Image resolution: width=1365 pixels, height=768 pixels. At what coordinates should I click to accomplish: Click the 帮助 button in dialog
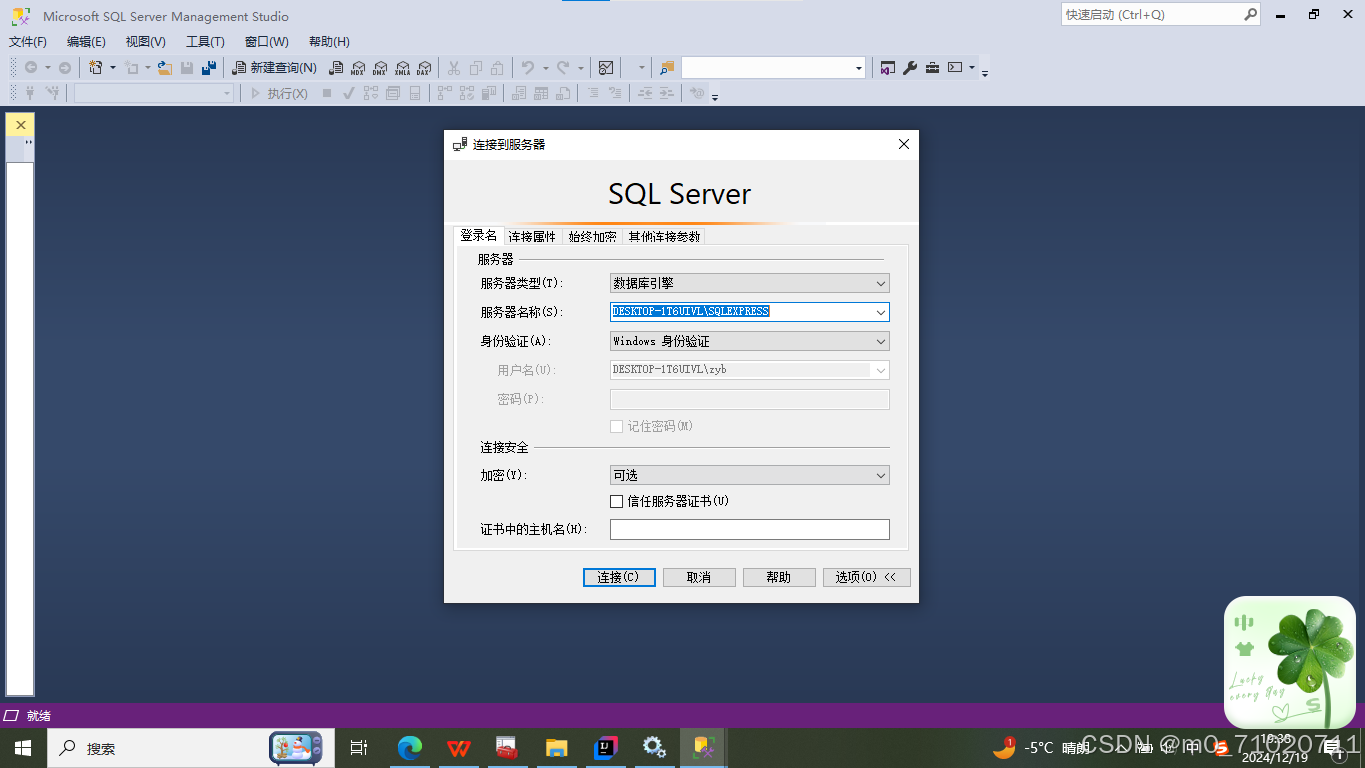(x=779, y=578)
